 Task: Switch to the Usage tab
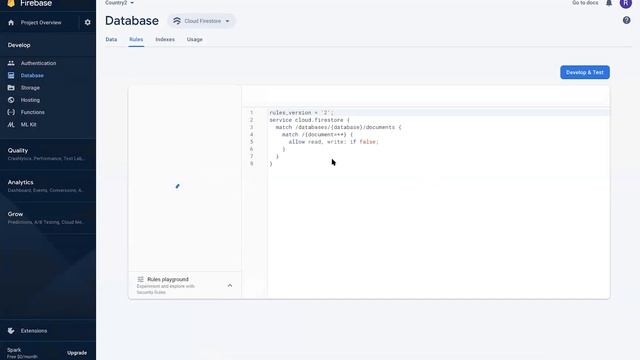(x=195, y=40)
